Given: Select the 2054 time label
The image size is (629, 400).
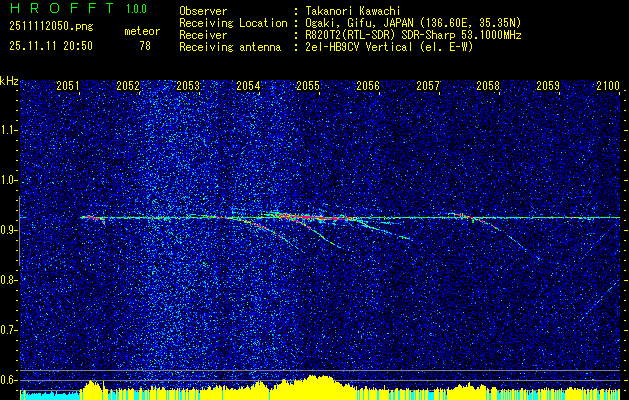Looking at the screenshot, I should pos(248,85).
